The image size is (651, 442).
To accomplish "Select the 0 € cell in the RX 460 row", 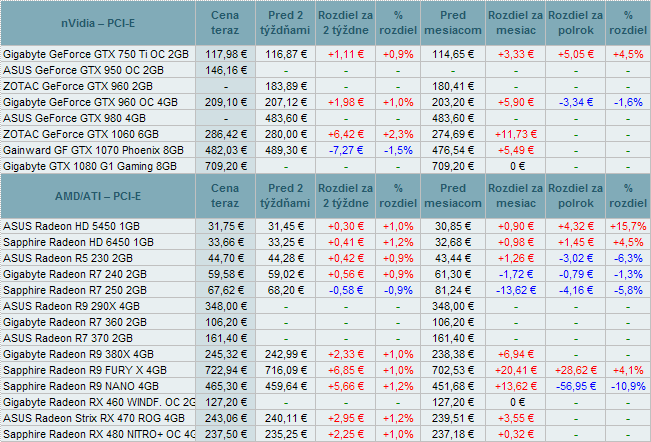I will click(517, 402).
